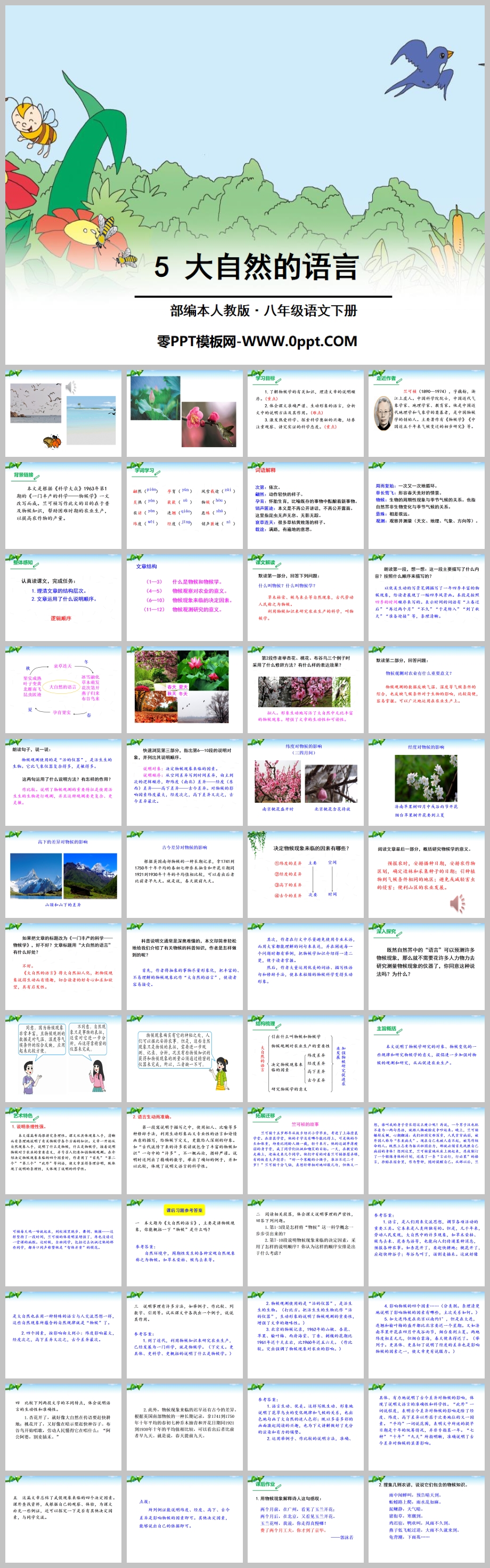Select the cover title 5 大自然的语言
Viewport: 490px width, 1568px height.
click(x=256, y=267)
